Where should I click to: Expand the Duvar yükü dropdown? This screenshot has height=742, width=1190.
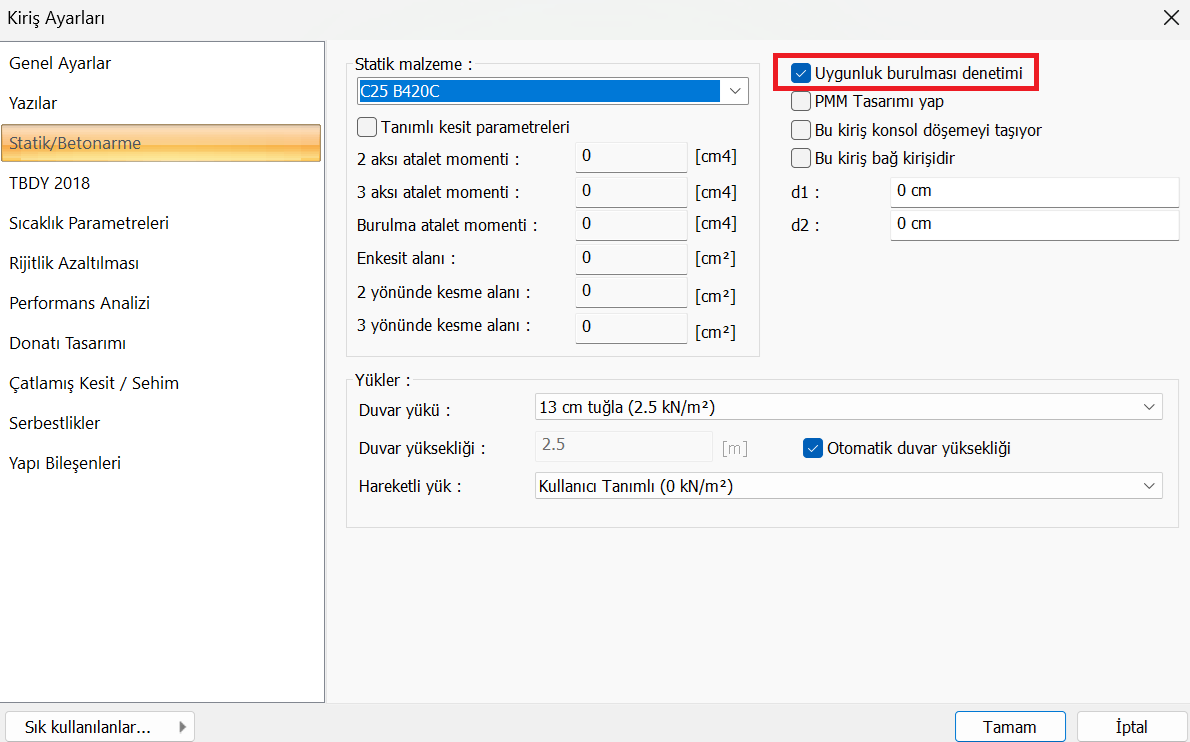coord(1147,407)
